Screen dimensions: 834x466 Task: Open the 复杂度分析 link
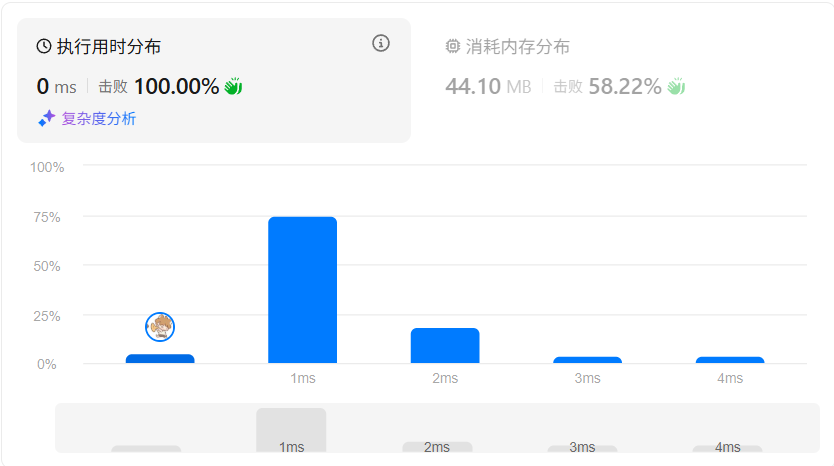pos(98,118)
